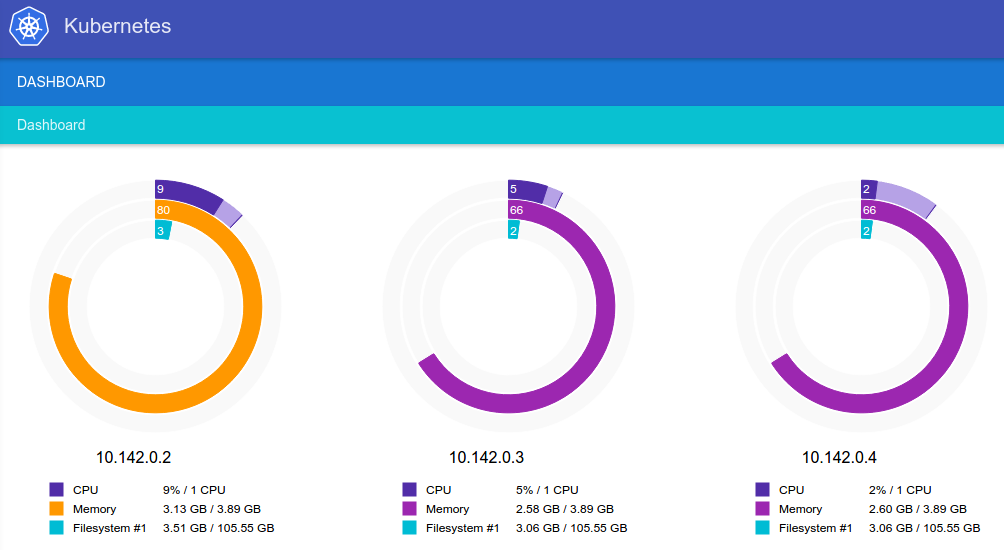The height and width of the screenshot is (550, 1004).
Task: Click the Kubernetes wheel logo
Action: click(29, 26)
